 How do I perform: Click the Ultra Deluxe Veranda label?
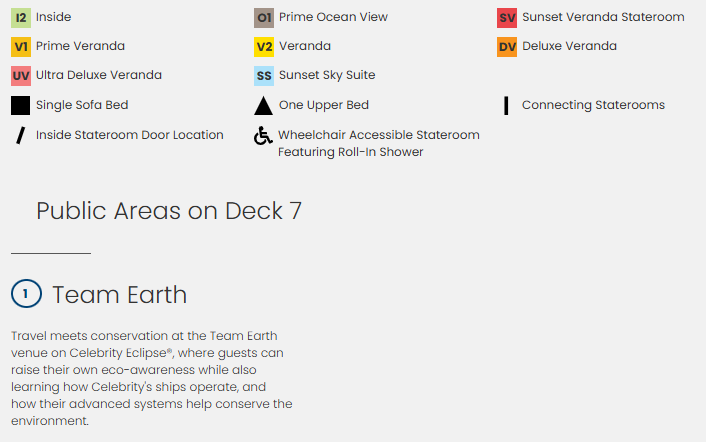coord(99,75)
